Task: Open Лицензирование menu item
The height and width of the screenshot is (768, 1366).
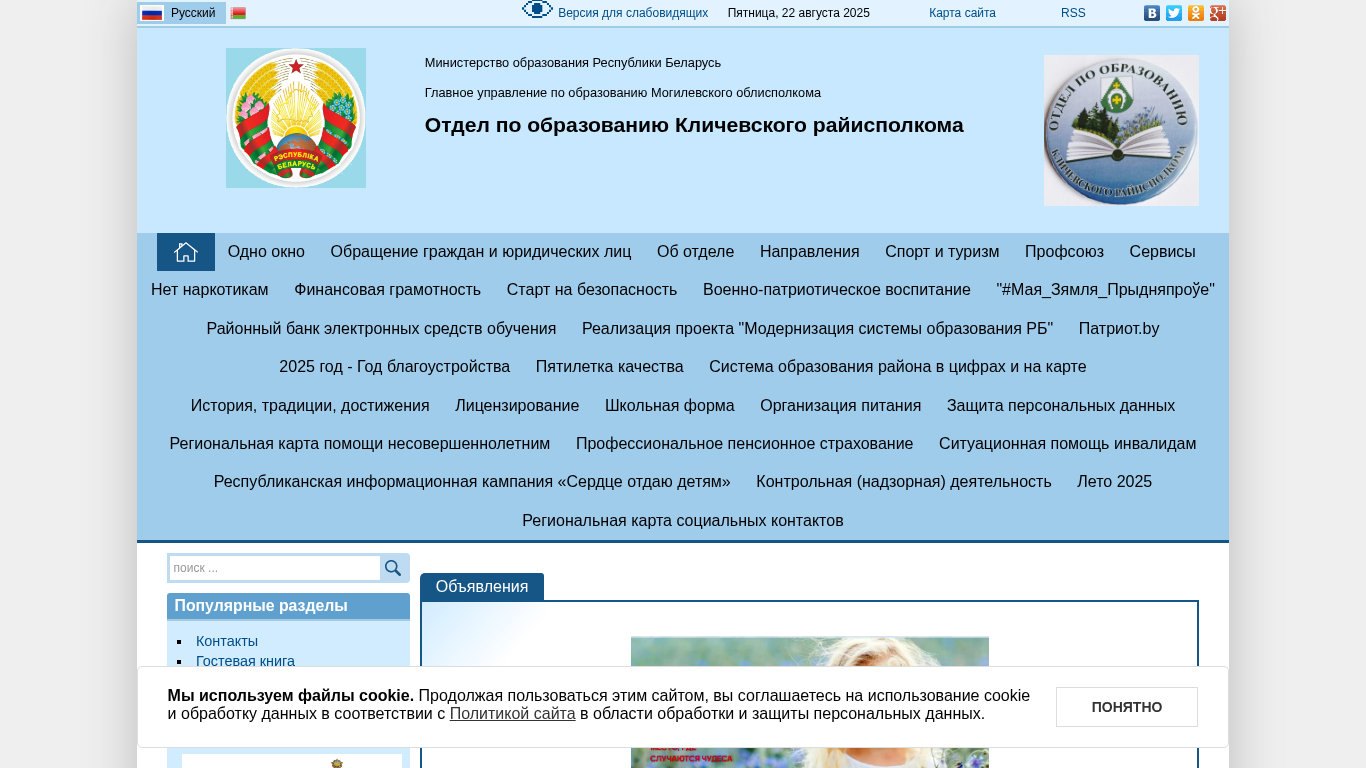Action: point(517,406)
